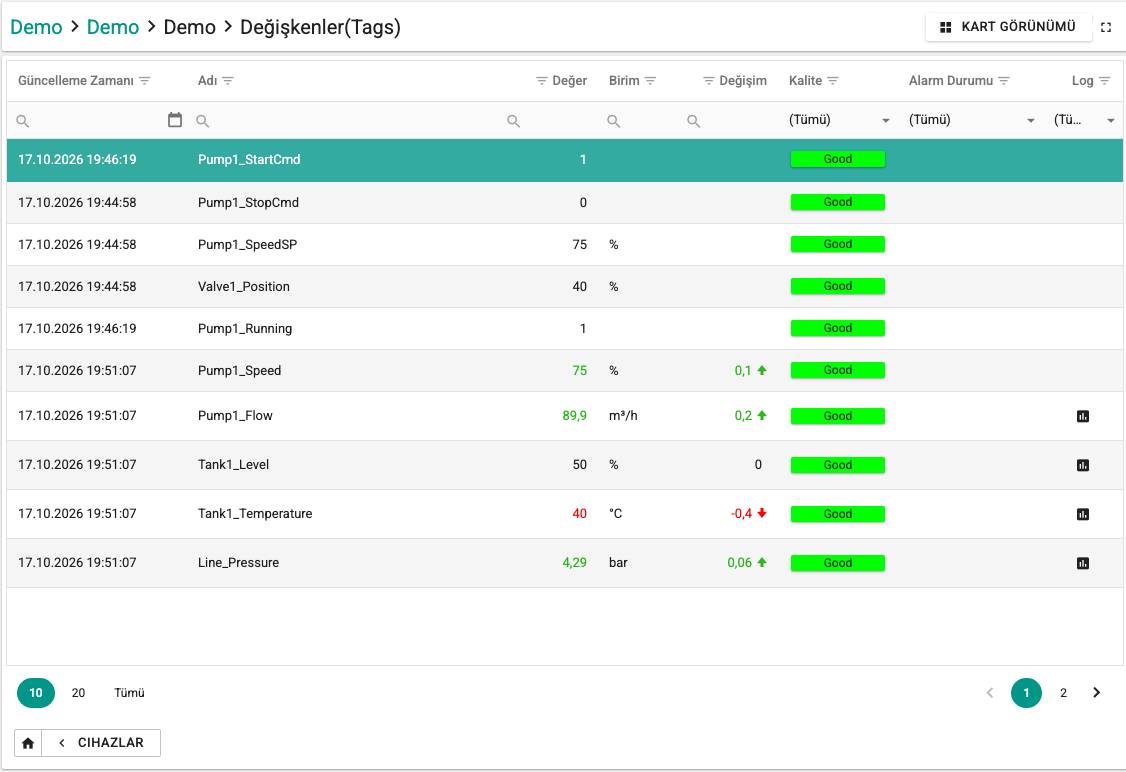This screenshot has width=1126, height=772.
Task: Open the Kart Görünümü card view
Action: coord(1008,27)
